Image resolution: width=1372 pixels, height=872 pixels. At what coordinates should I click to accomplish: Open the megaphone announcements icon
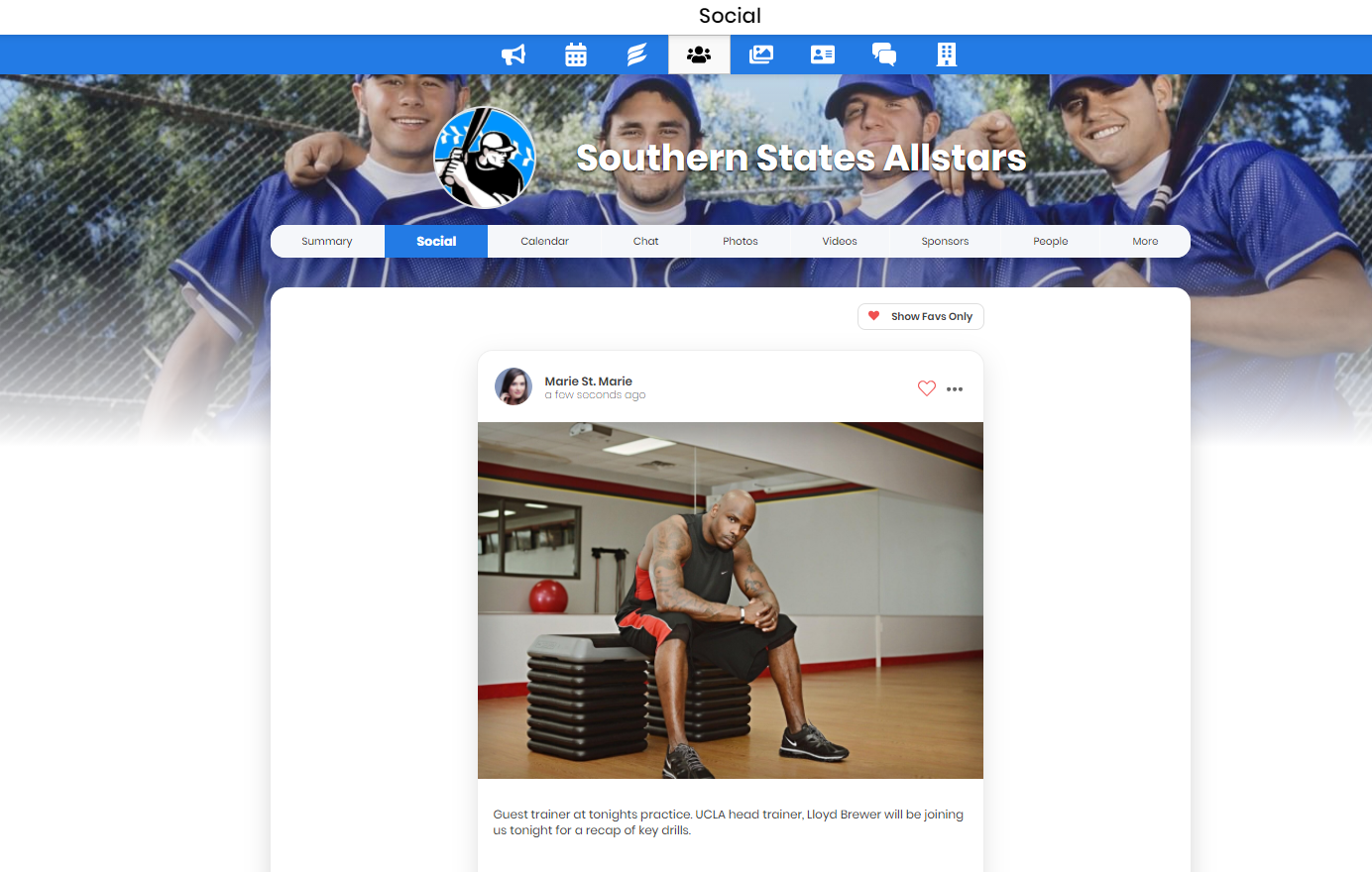(514, 54)
